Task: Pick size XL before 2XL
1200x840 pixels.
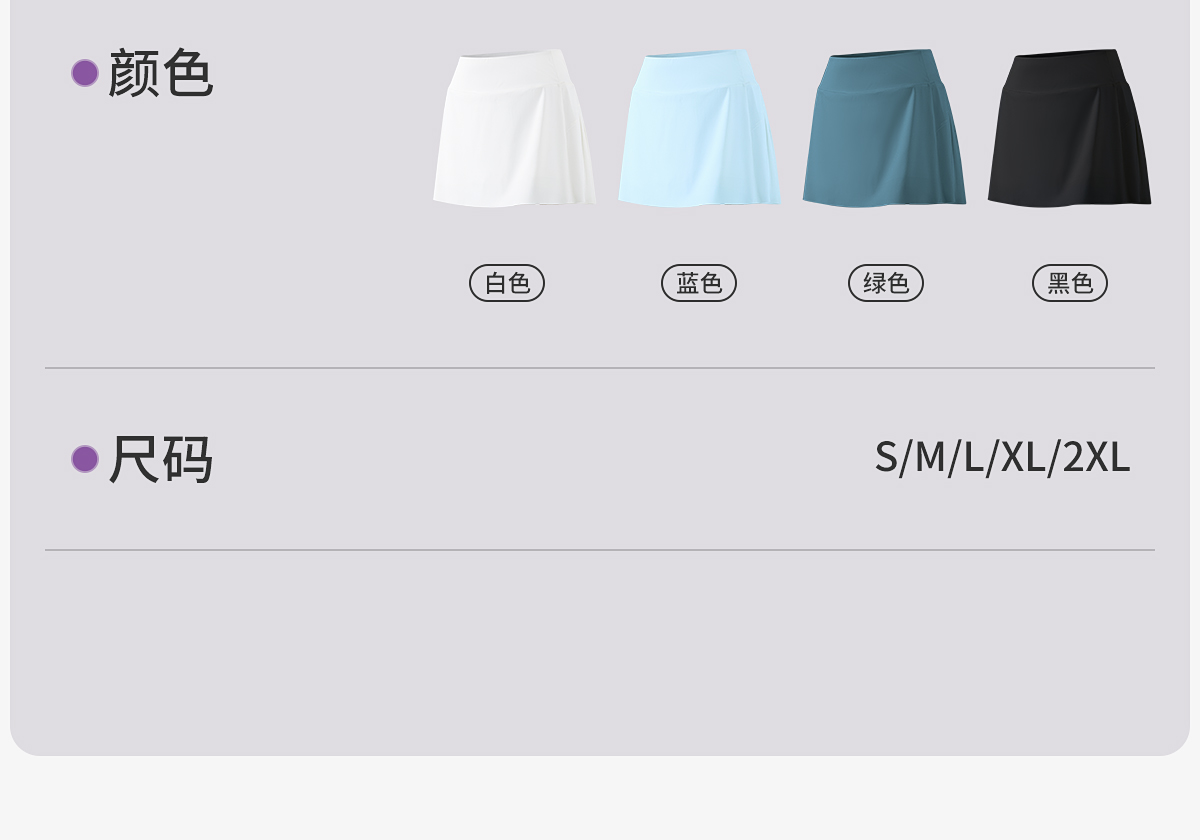Action: click(1023, 457)
